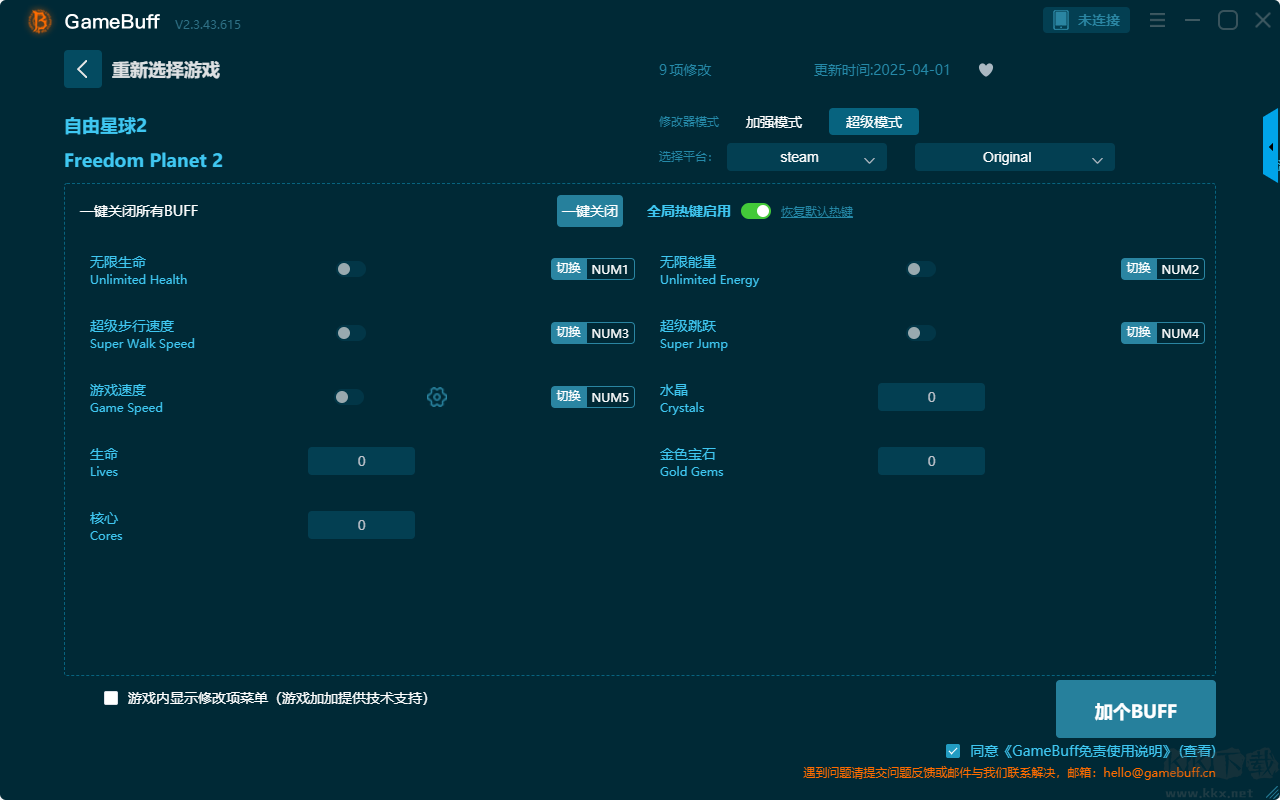Image resolution: width=1280 pixels, height=800 pixels.
Task: Select the 超级模式 mode tab
Action: [874, 122]
